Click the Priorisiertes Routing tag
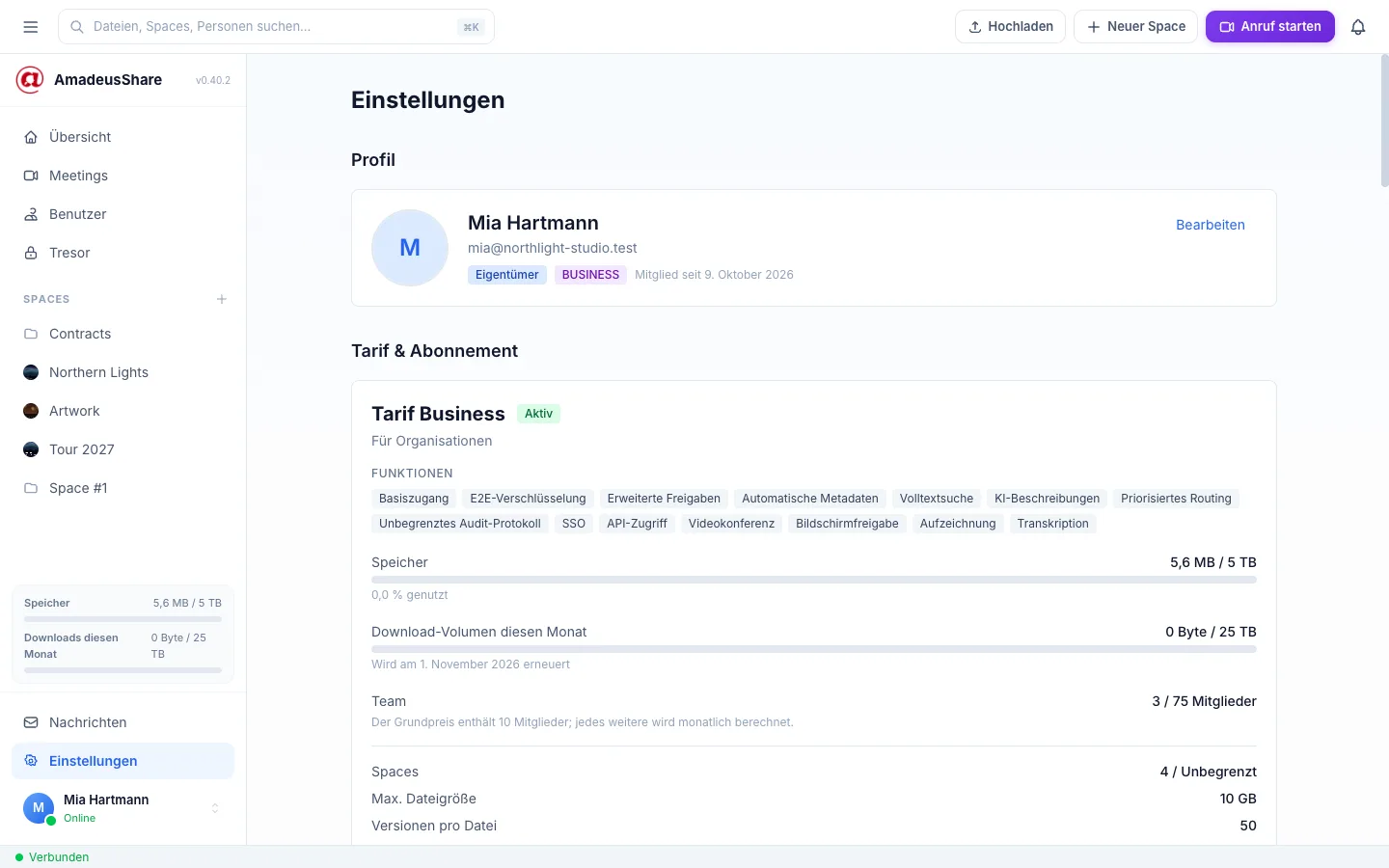 pos(1176,499)
